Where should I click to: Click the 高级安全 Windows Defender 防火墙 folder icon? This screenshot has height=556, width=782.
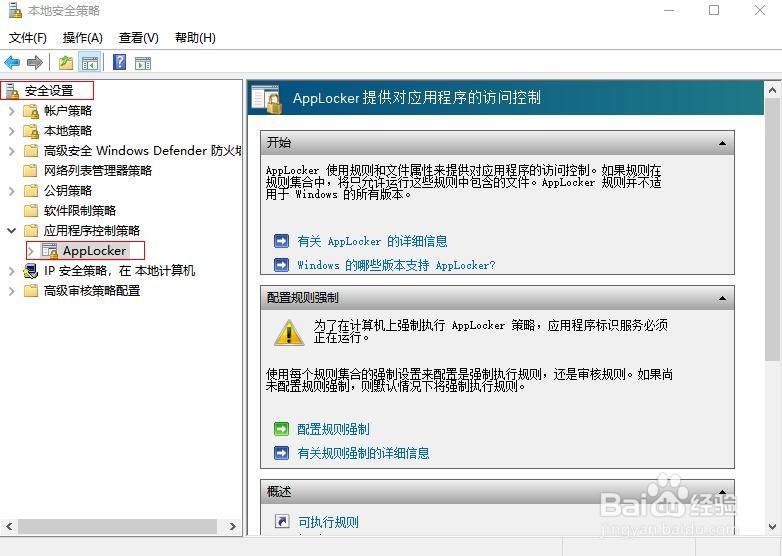click(x=30, y=151)
